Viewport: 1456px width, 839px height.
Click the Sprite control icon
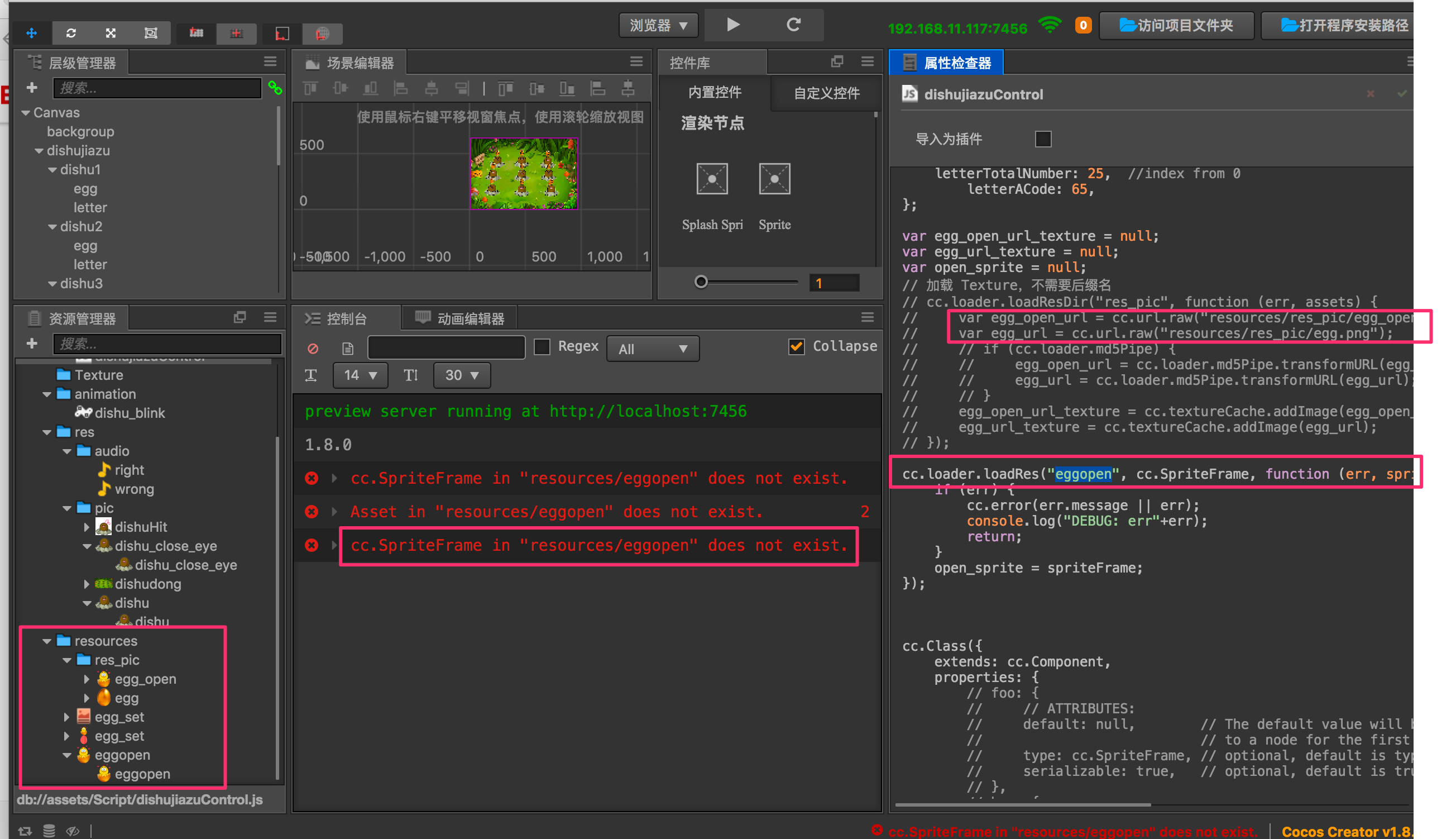tap(774, 179)
